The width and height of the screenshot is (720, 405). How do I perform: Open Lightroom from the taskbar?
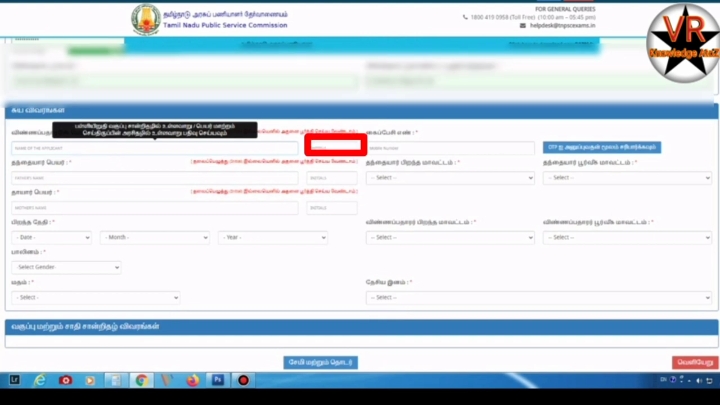[15, 380]
